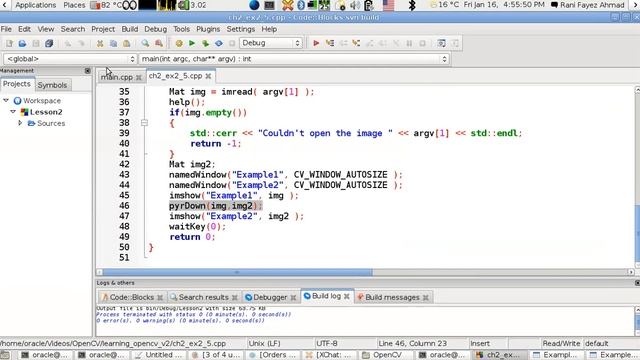Switch to the main.cpp editor tab
The width and height of the screenshot is (640, 360).
(x=117, y=77)
